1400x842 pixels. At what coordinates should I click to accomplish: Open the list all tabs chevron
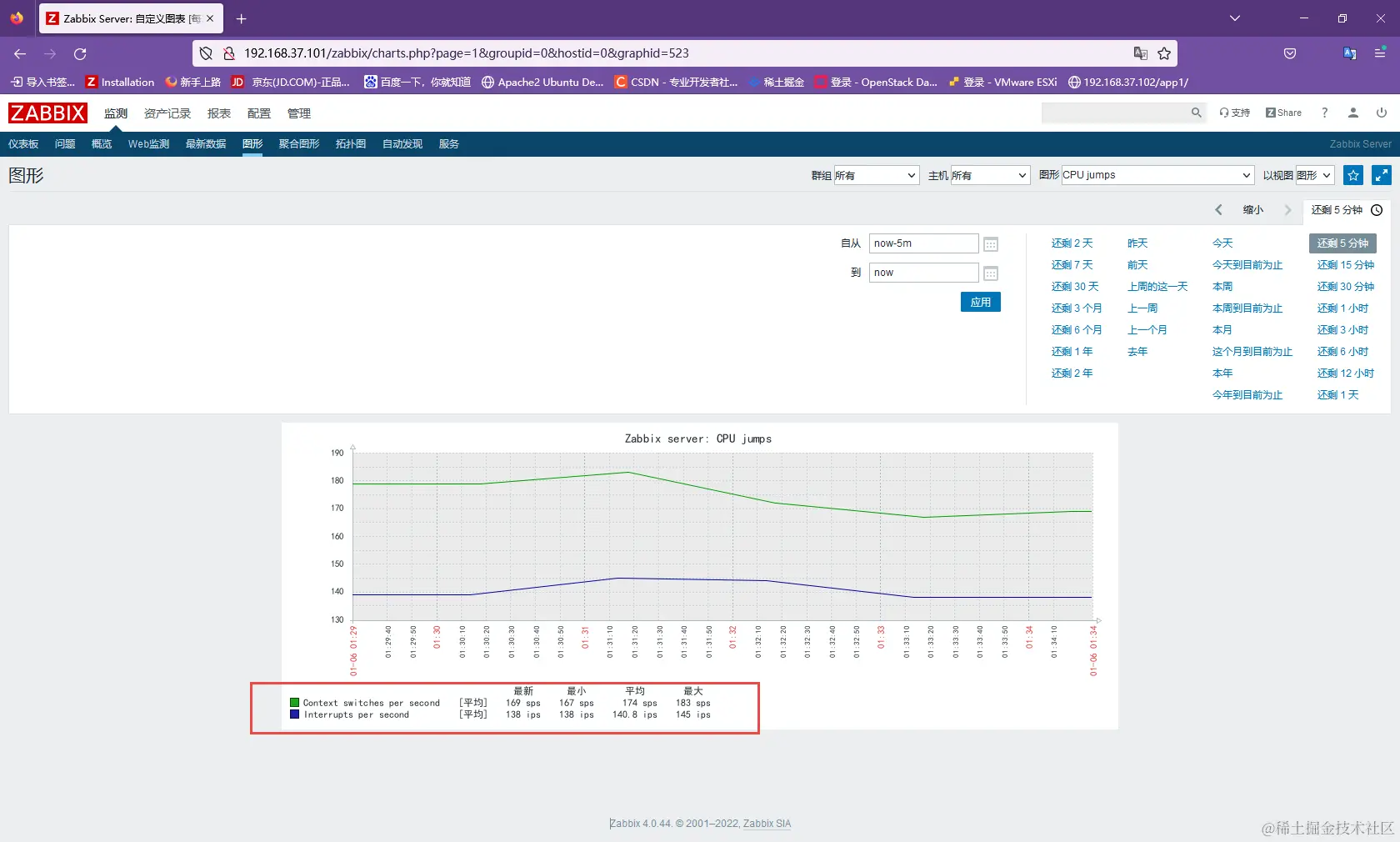point(1235,18)
